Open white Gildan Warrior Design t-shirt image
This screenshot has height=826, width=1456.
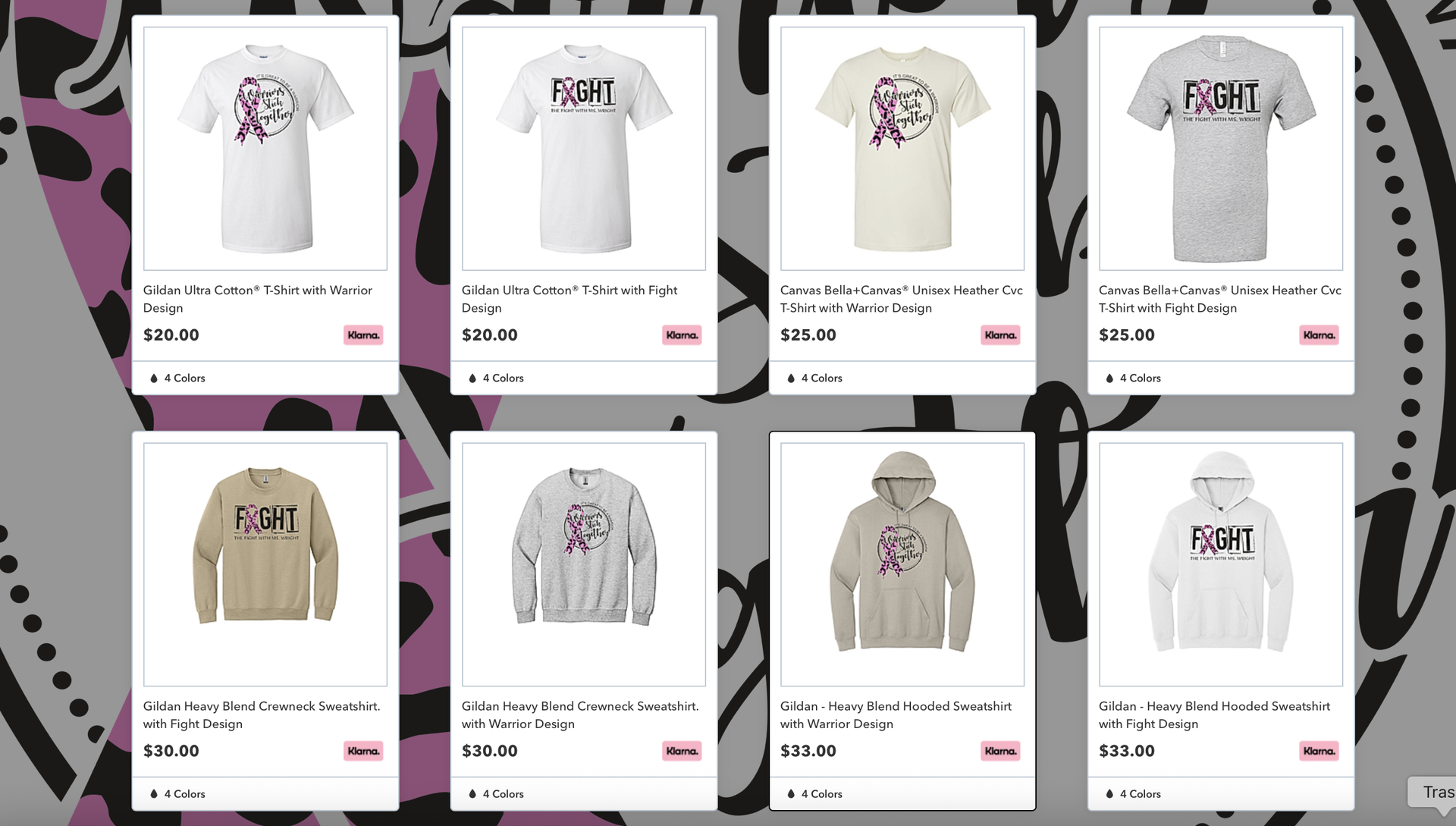pos(265,149)
